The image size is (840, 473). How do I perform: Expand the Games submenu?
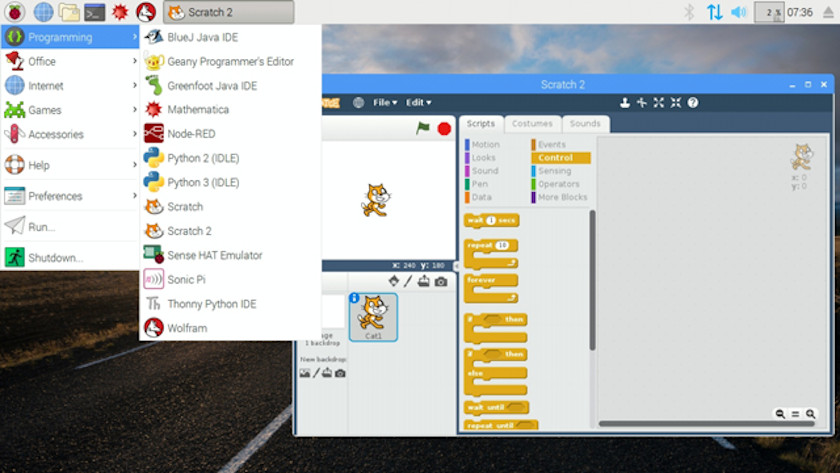tap(70, 110)
